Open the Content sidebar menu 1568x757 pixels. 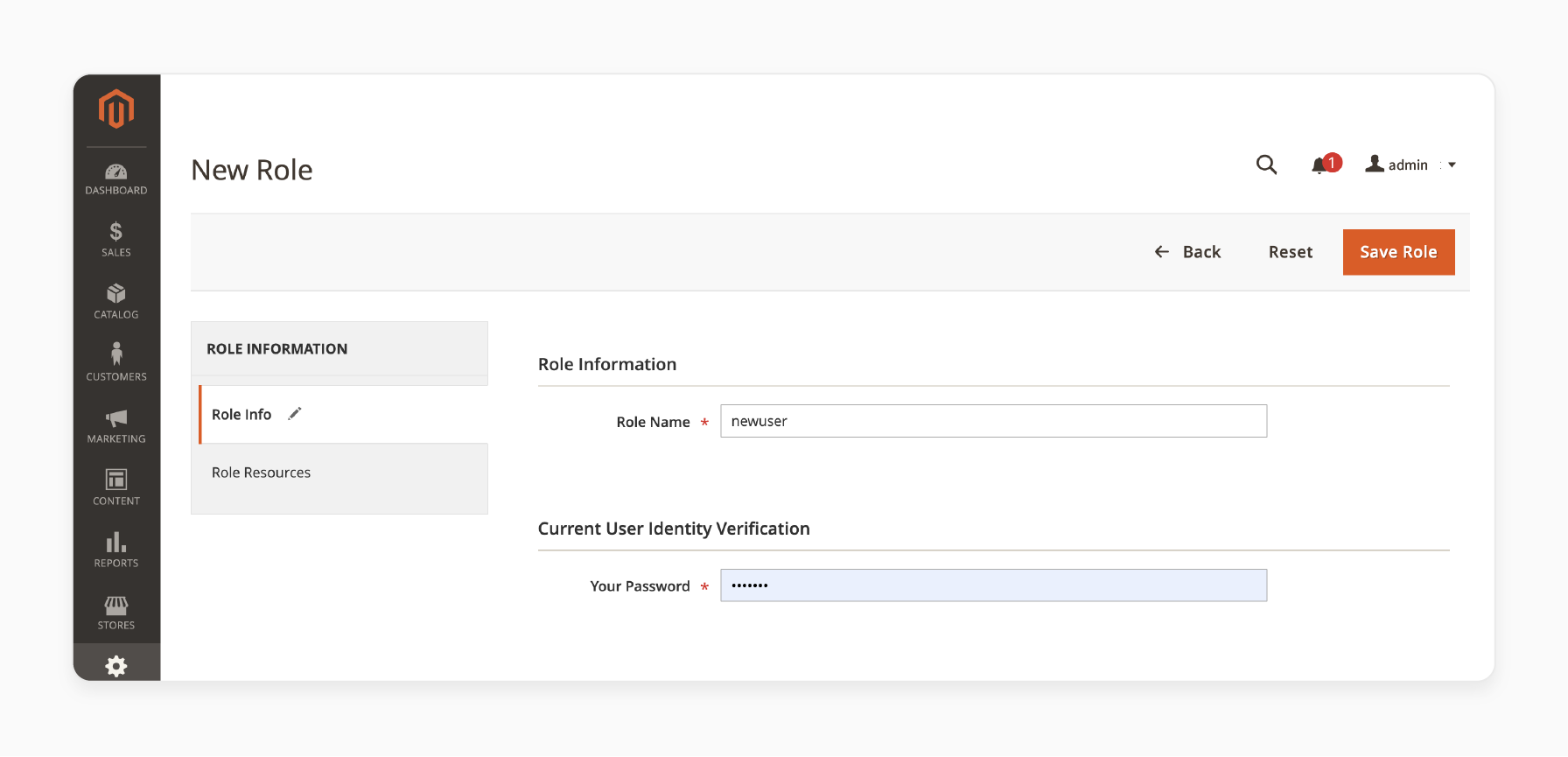pos(116,488)
